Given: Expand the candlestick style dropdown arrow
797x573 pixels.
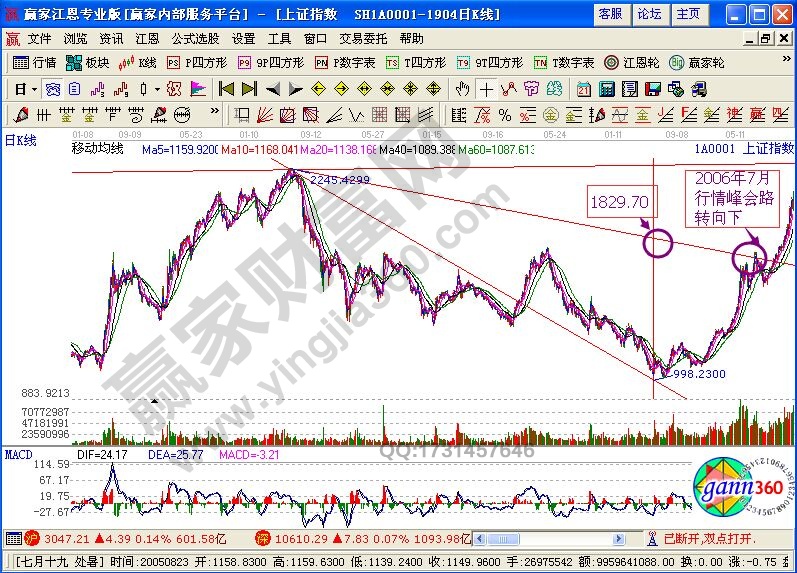Looking at the screenshot, I should [x=158, y=88].
